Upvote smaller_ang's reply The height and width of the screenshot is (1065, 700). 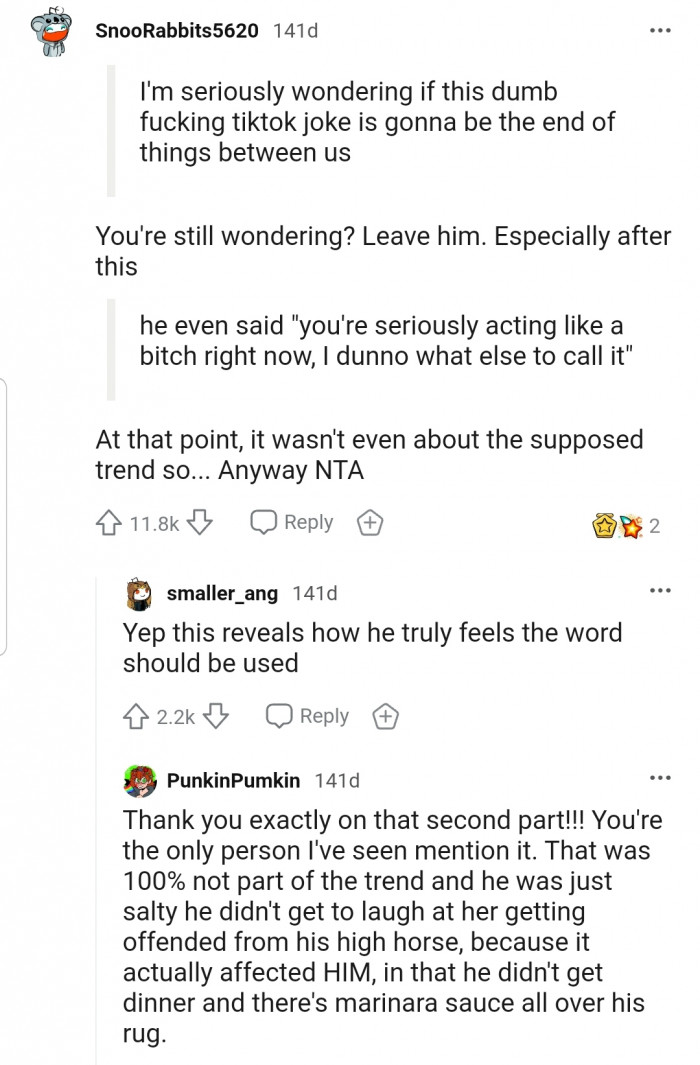tap(137, 716)
